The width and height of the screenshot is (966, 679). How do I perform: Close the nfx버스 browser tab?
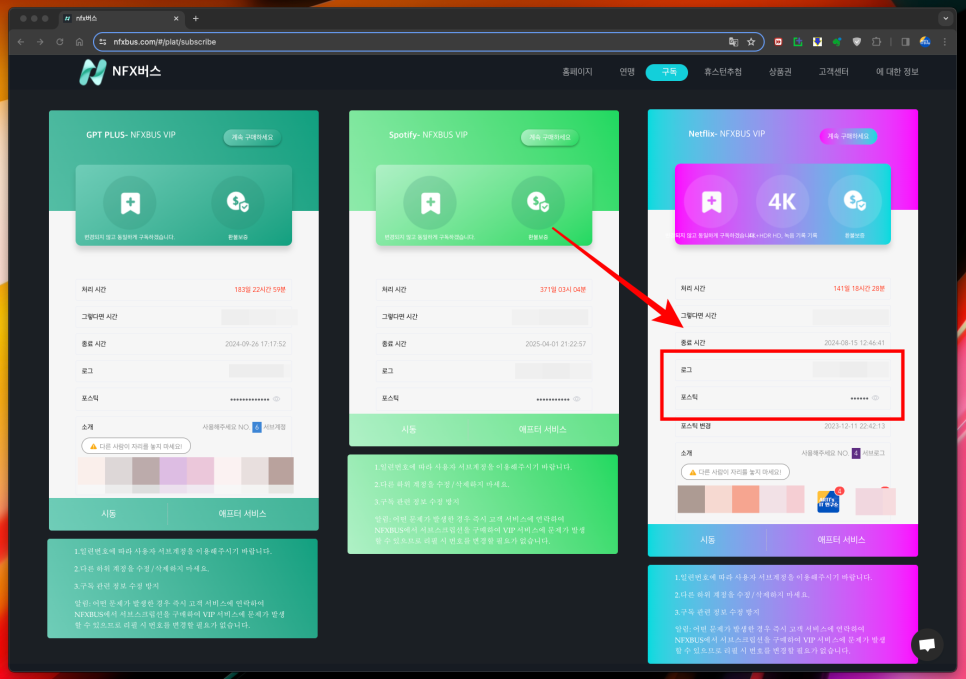coord(176,18)
